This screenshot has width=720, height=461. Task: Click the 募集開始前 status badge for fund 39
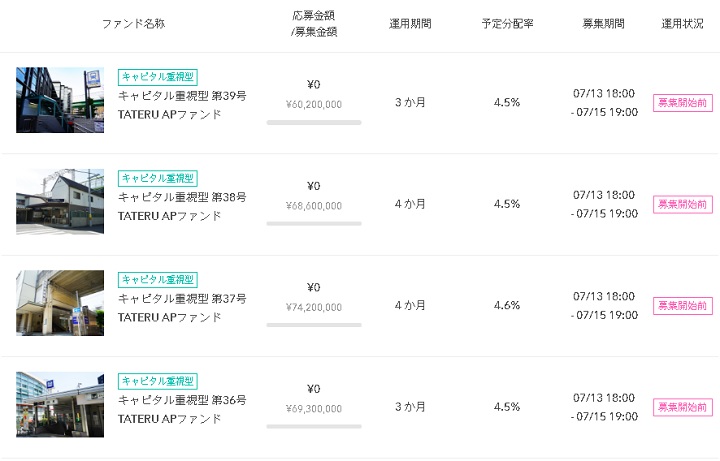pos(683,102)
